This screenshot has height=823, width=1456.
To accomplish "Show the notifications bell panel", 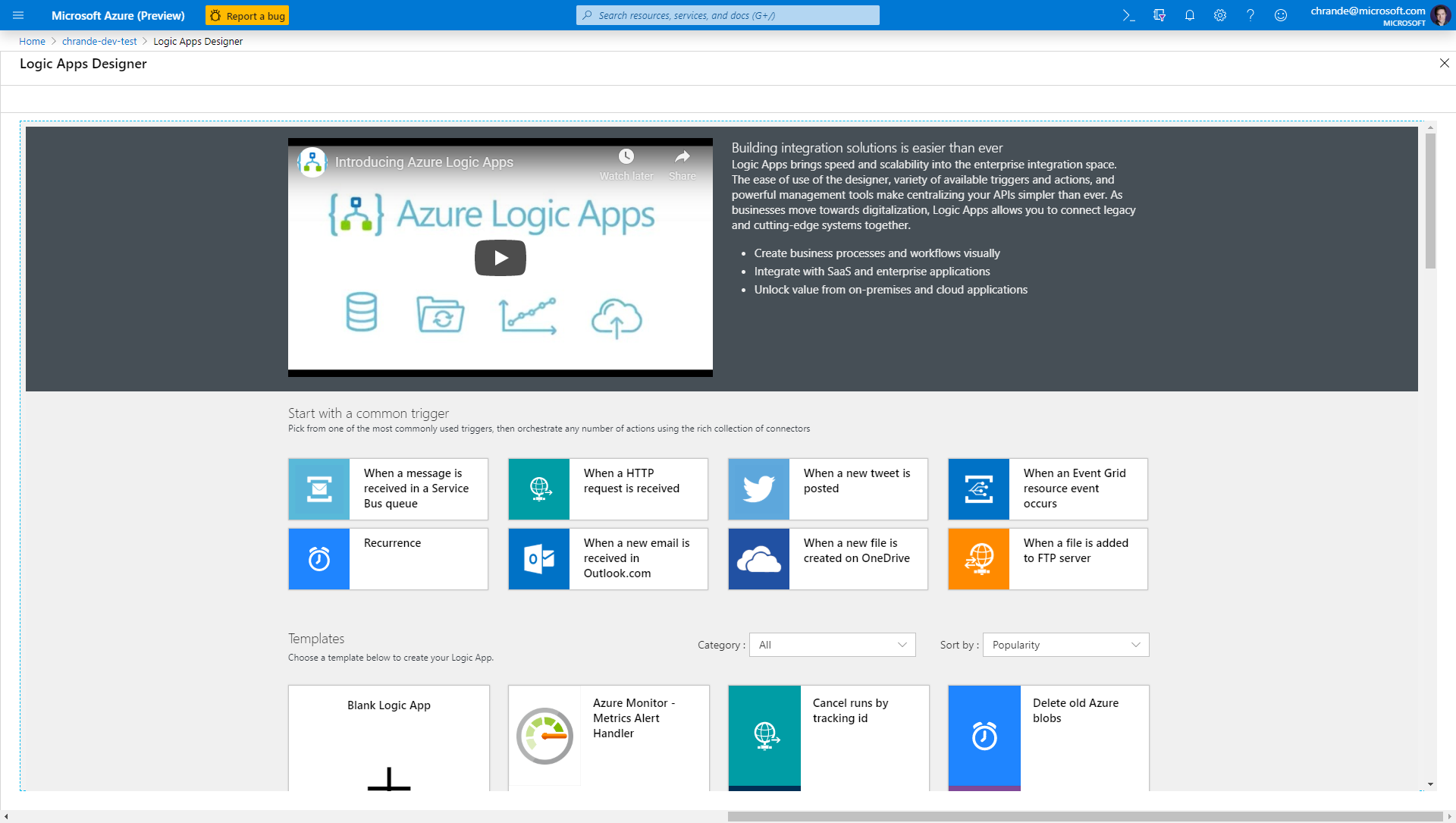I will coord(1189,15).
